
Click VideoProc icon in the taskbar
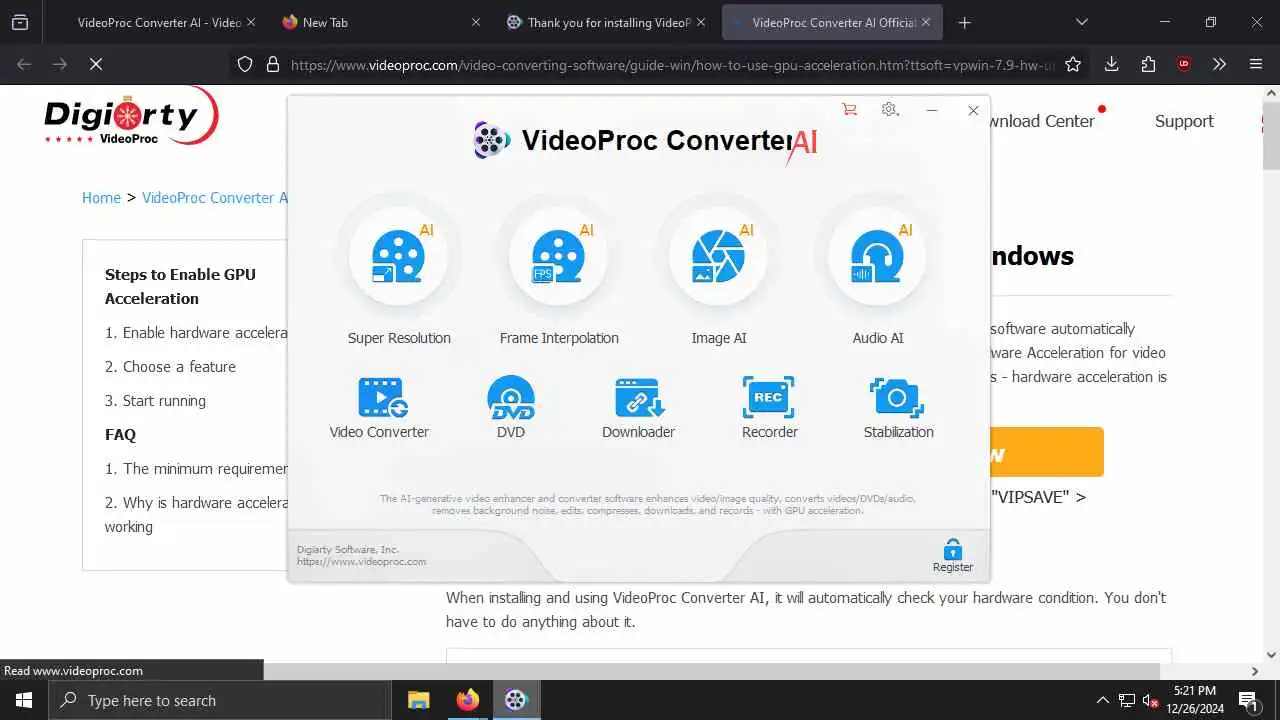516,700
